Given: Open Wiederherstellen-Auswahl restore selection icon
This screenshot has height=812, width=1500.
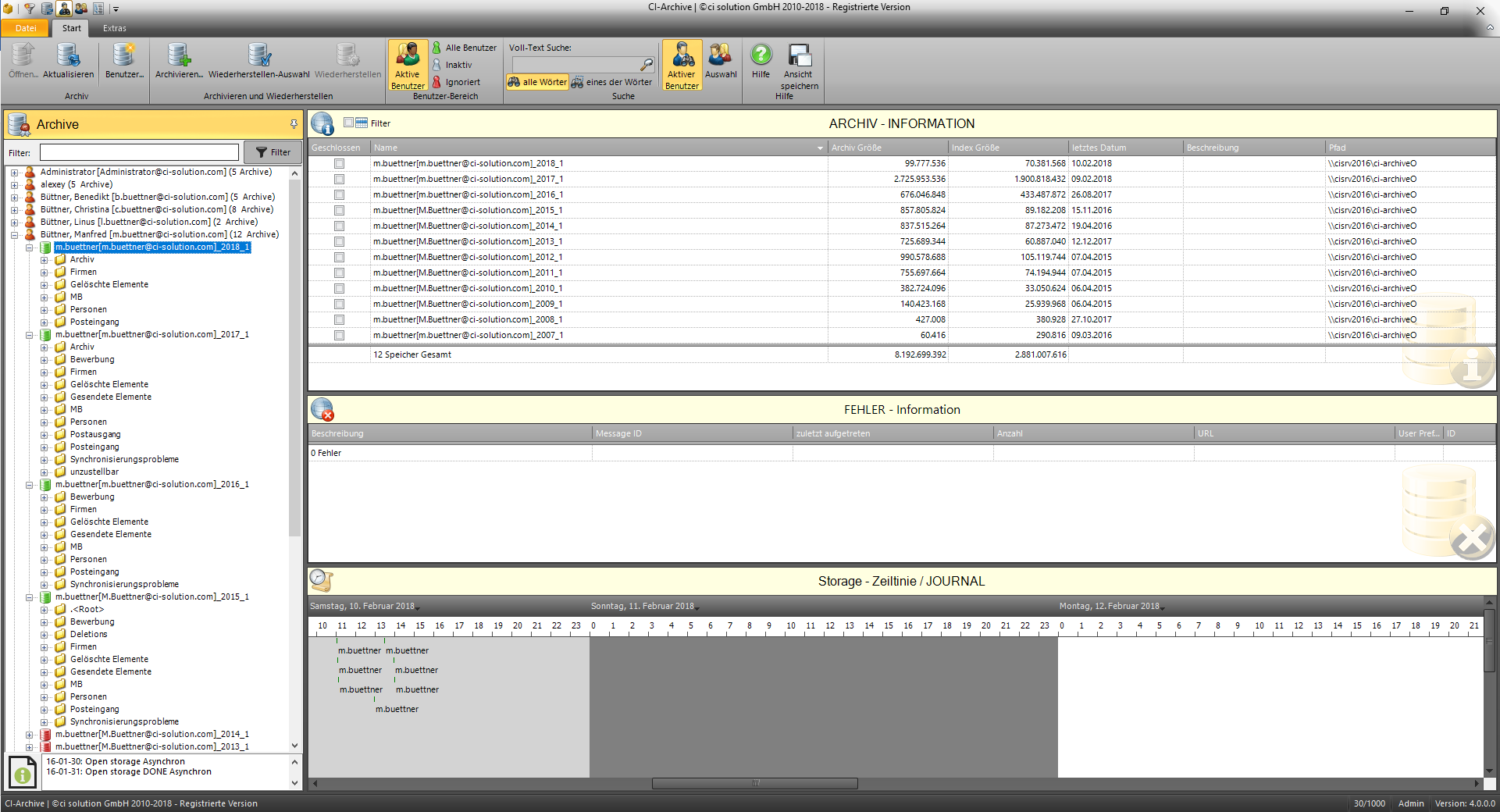Looking at the screenshot, I should coord(258,56).
